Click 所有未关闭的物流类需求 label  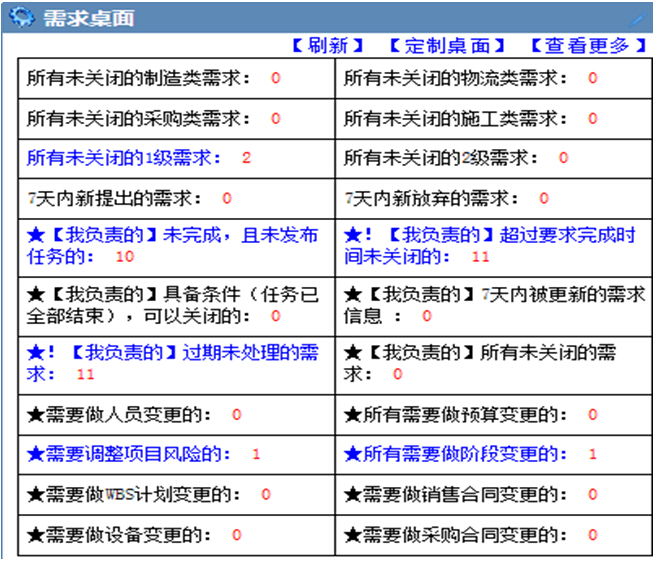(455, 78)
